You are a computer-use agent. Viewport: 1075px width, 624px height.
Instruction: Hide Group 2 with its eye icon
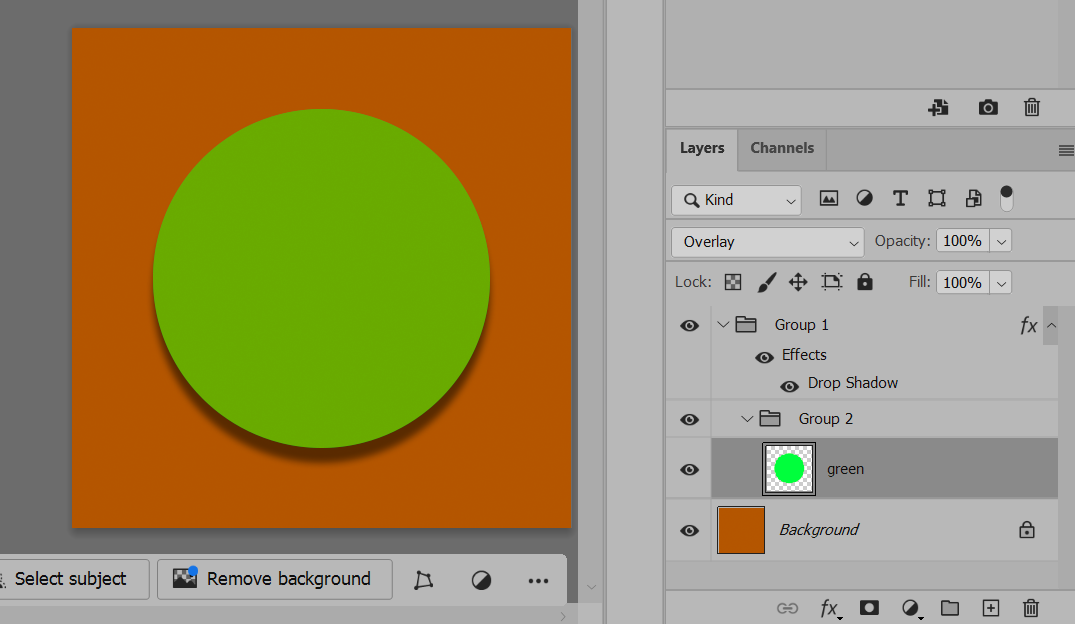tap(689, 420)
